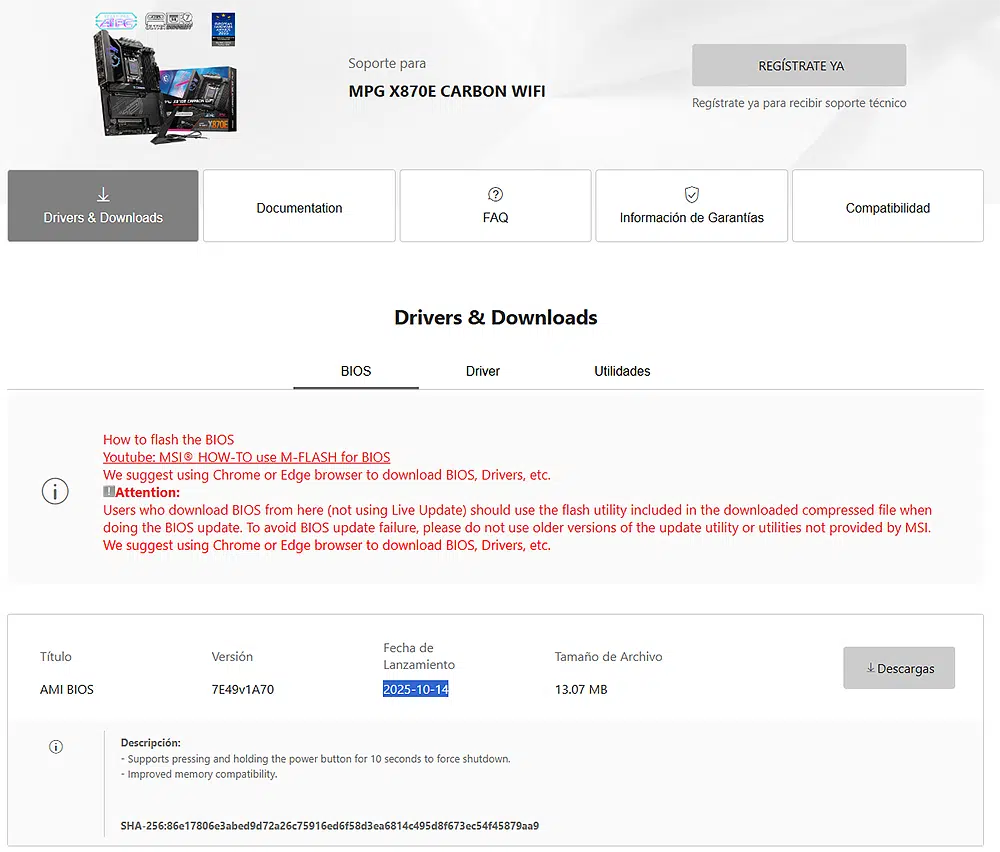Click the Descargas download button

(898, 668)
